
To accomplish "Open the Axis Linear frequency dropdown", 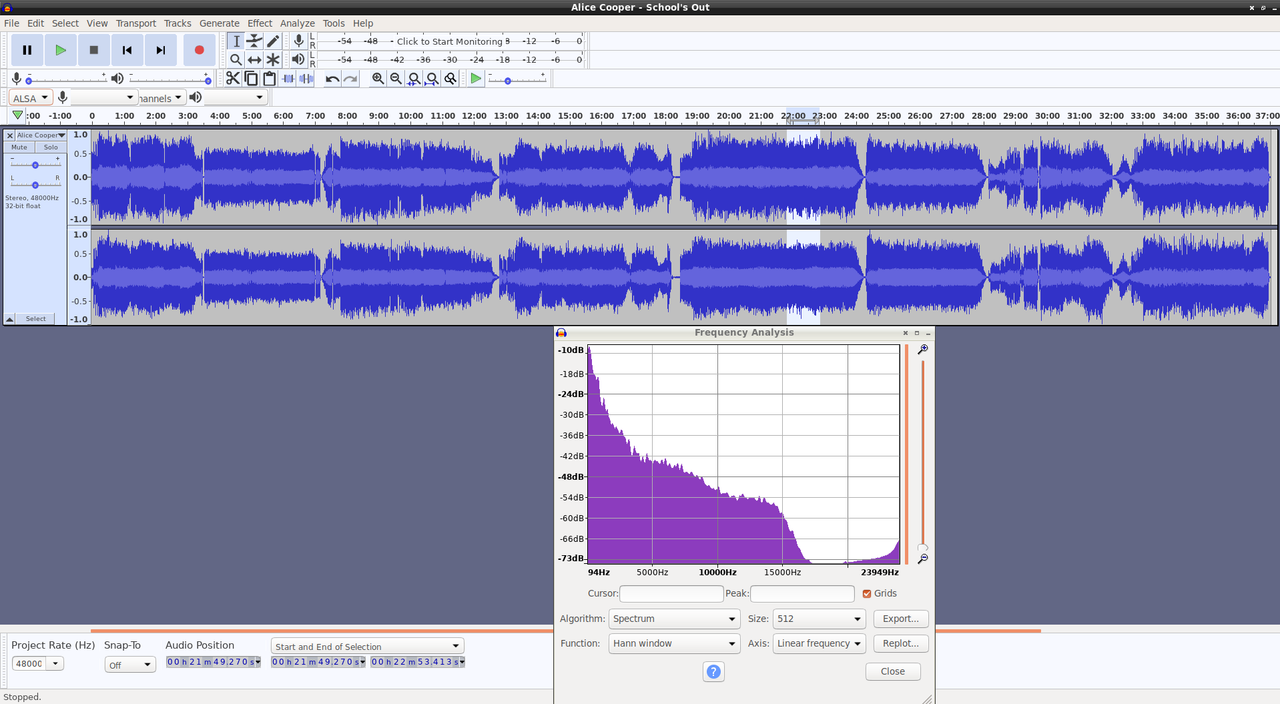I will [819, 643].
